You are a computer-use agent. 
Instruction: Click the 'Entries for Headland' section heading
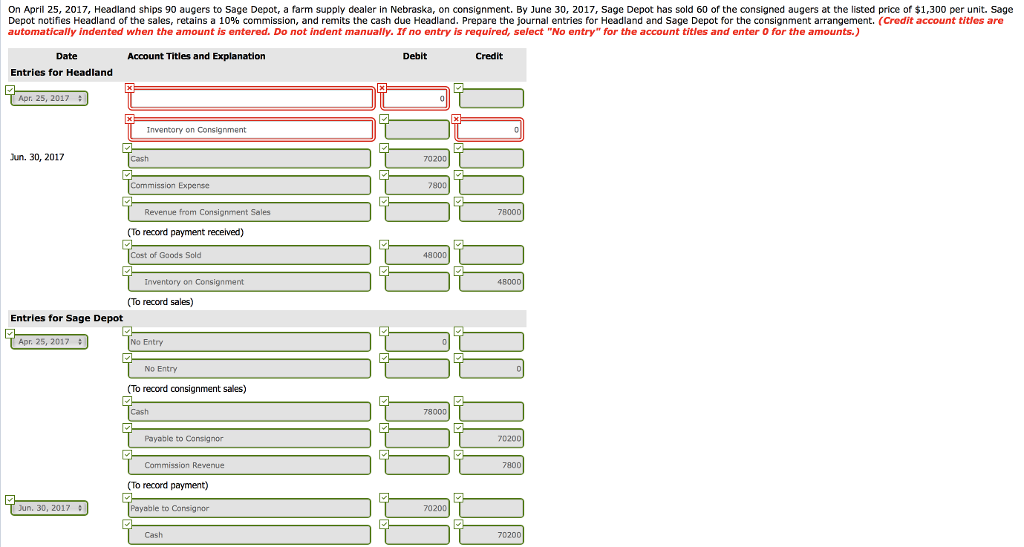[61, 72]
